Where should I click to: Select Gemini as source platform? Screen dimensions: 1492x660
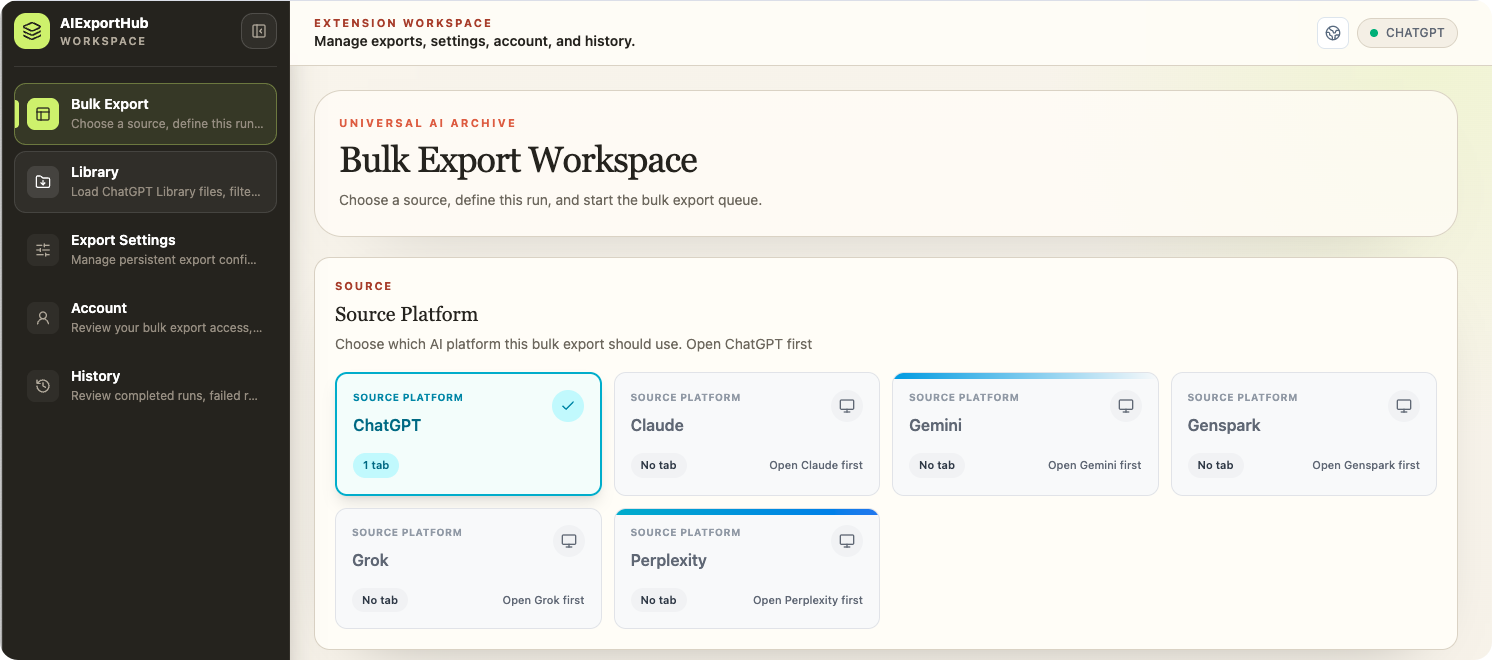click(1025, 434)
